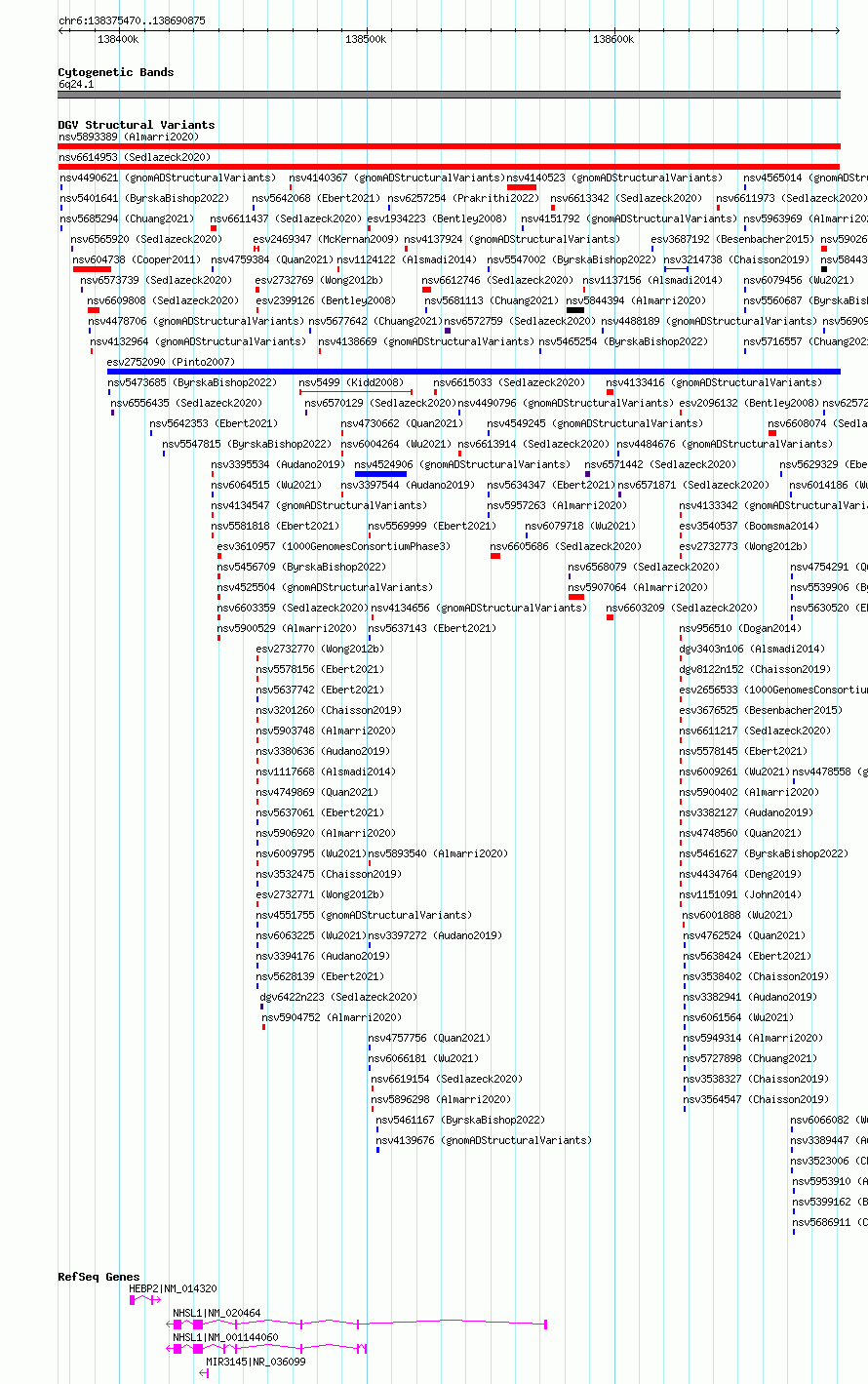Click esv3540537 (Boomsma2014) variant label

[749, 526]
